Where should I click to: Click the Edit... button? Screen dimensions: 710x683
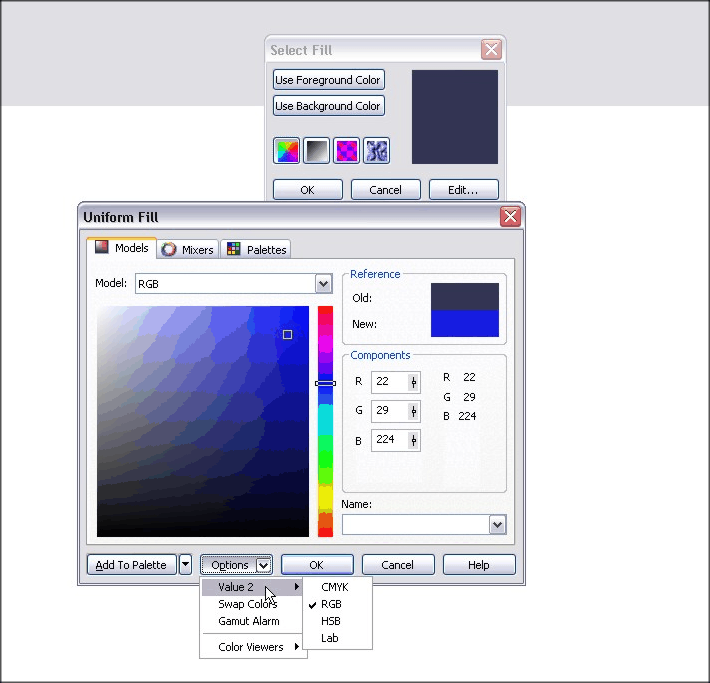tap(463, 189)
